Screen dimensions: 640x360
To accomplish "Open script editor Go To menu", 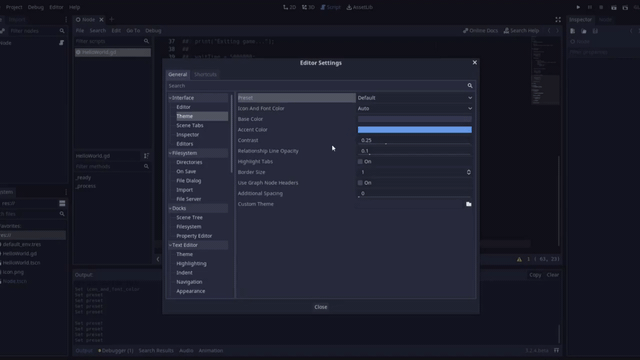I will coord(133,31).
